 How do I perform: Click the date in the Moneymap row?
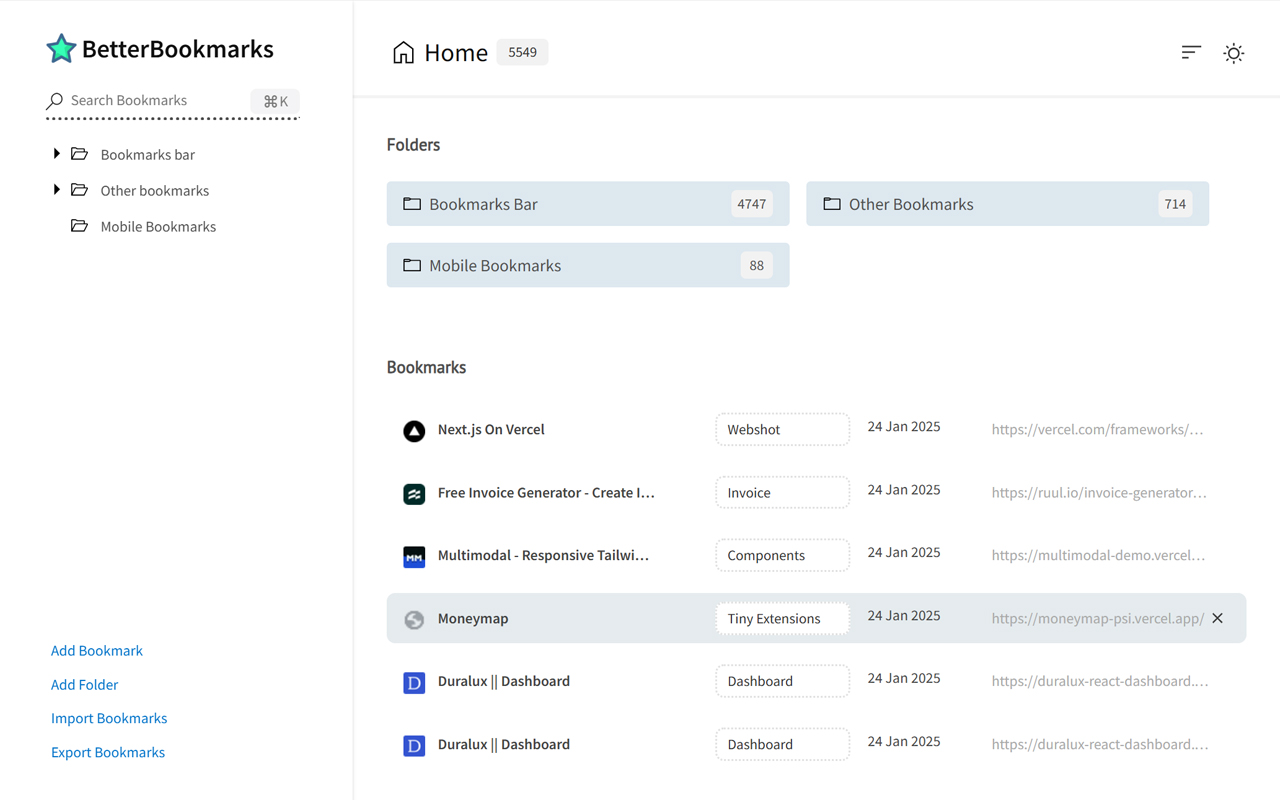tap(904, 615)
